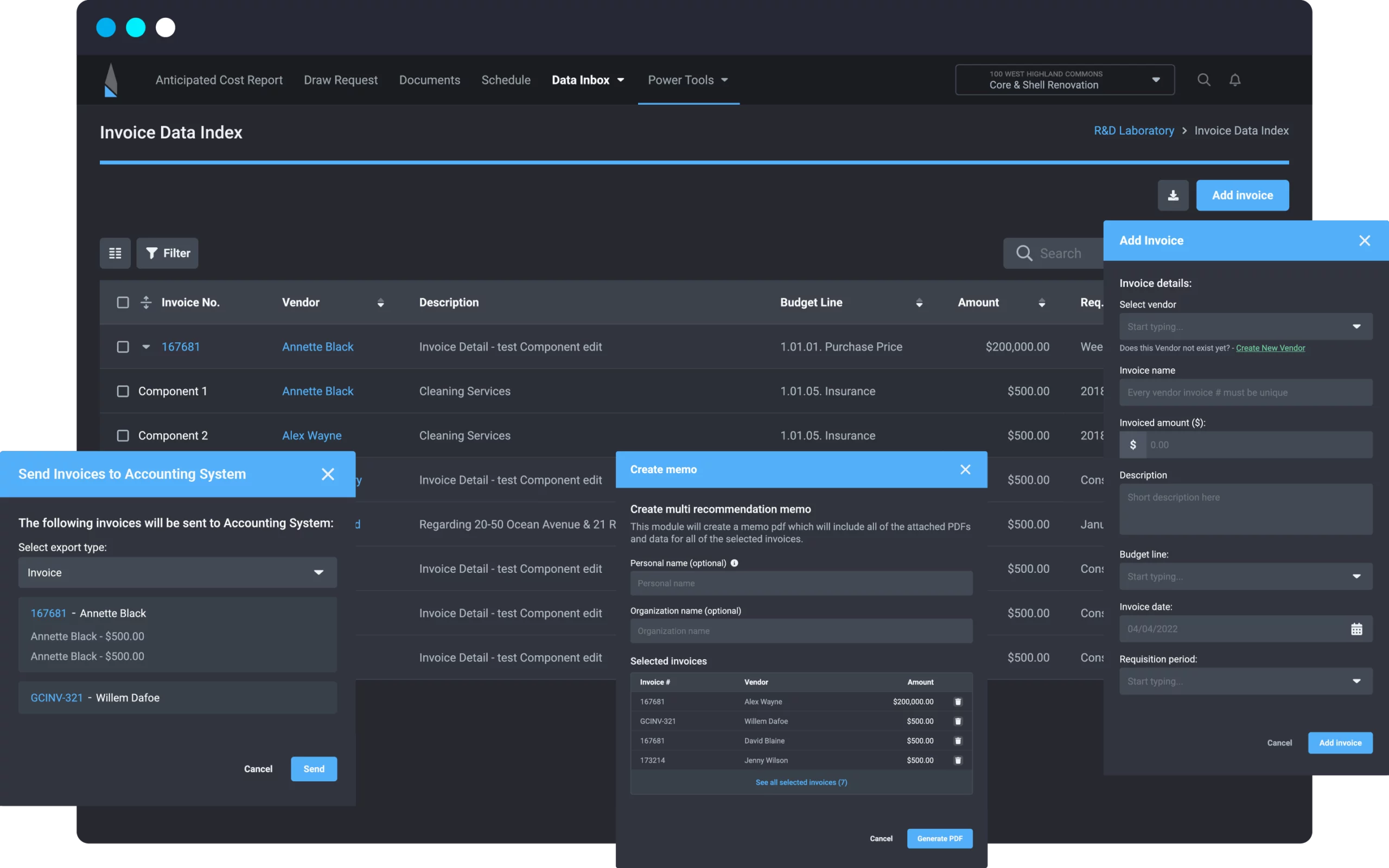Delete Willem Dafoe invoice using its trash icon
Screen dimensions: 1389x868
[957, 721]
